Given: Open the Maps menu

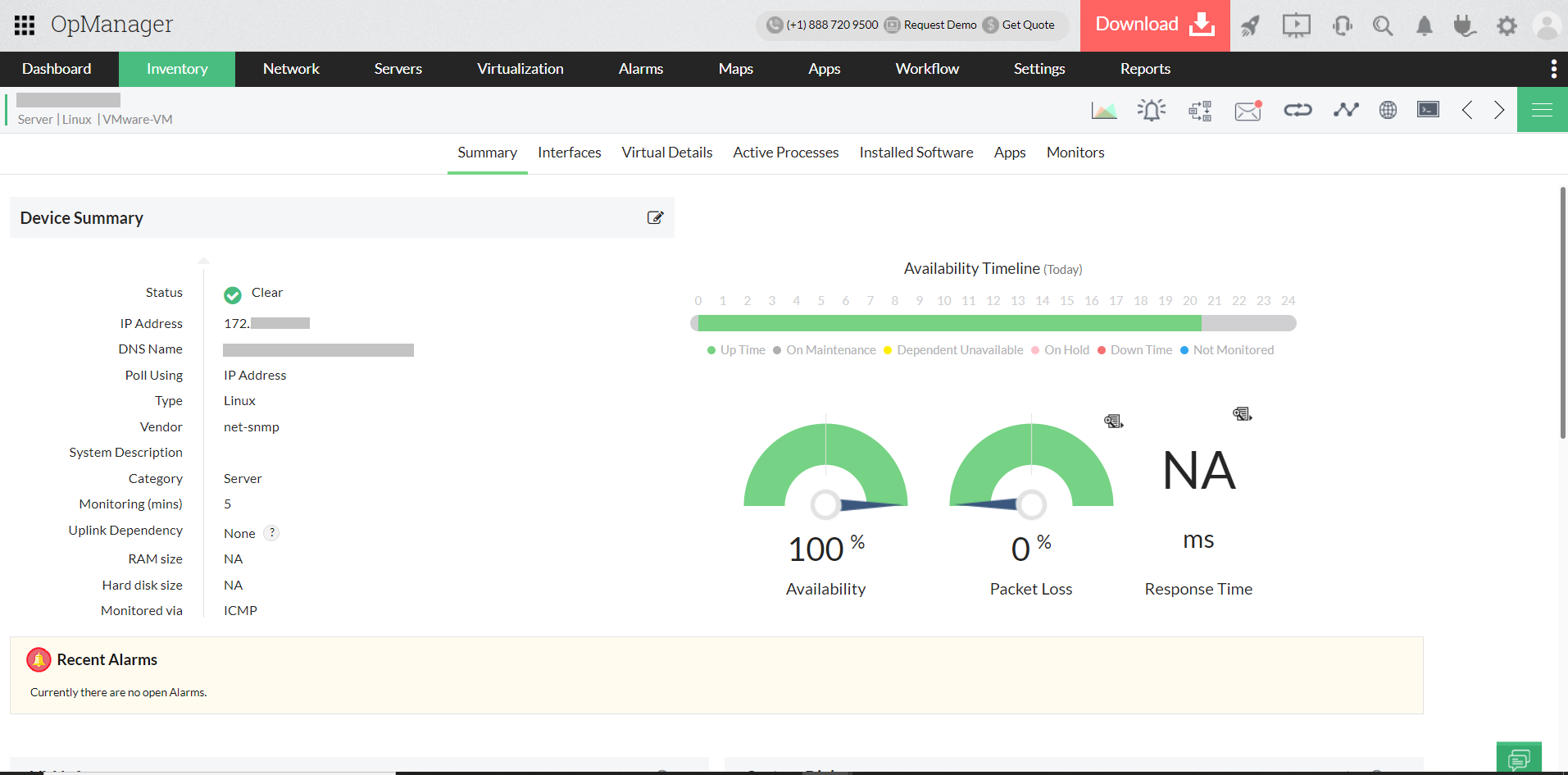Looking at the screenshot, I should [736, 69].
